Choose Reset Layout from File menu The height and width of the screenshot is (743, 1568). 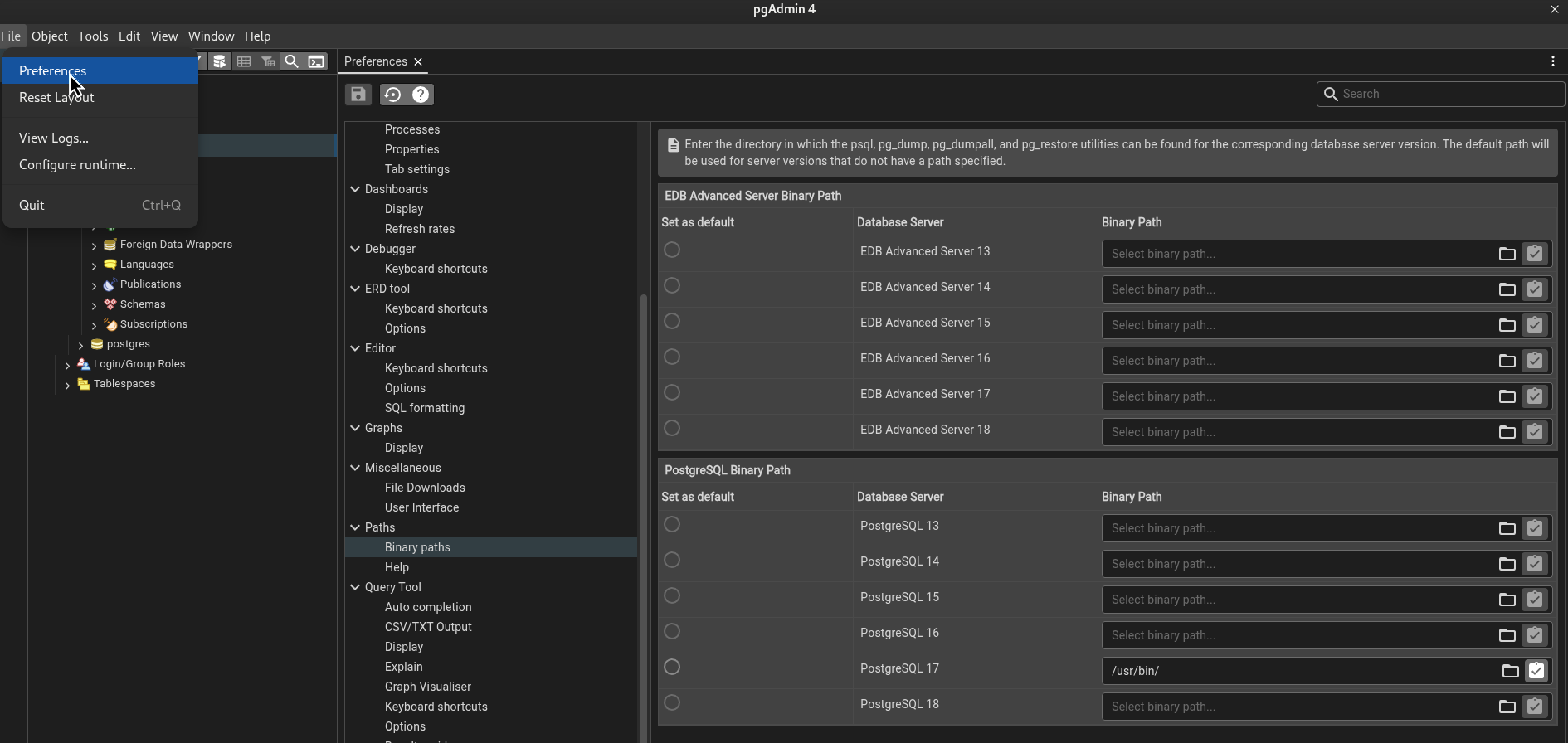(x=56, y=98)
